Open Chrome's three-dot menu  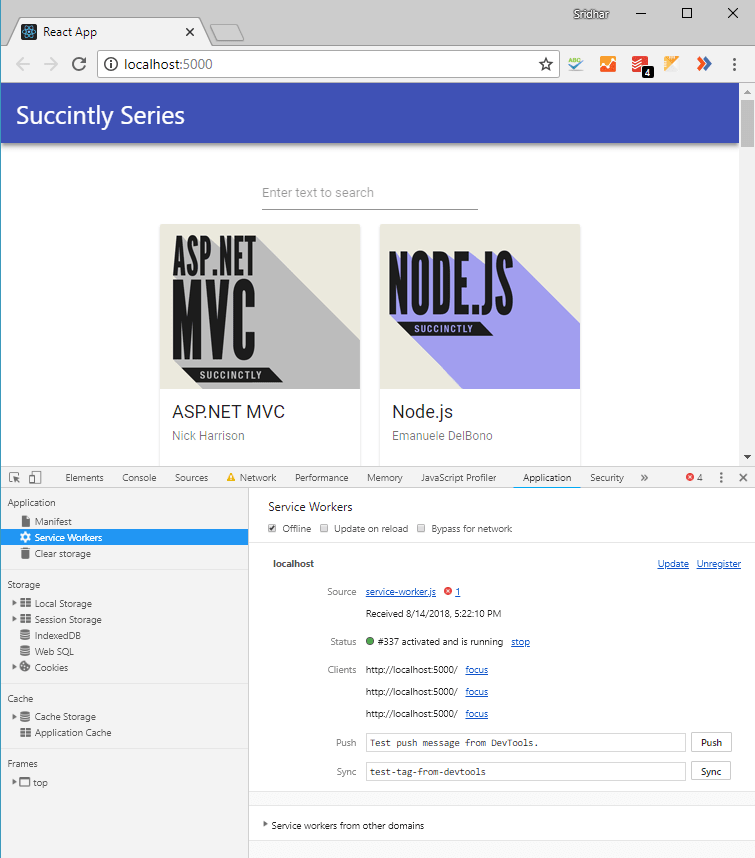click(734, 64)
